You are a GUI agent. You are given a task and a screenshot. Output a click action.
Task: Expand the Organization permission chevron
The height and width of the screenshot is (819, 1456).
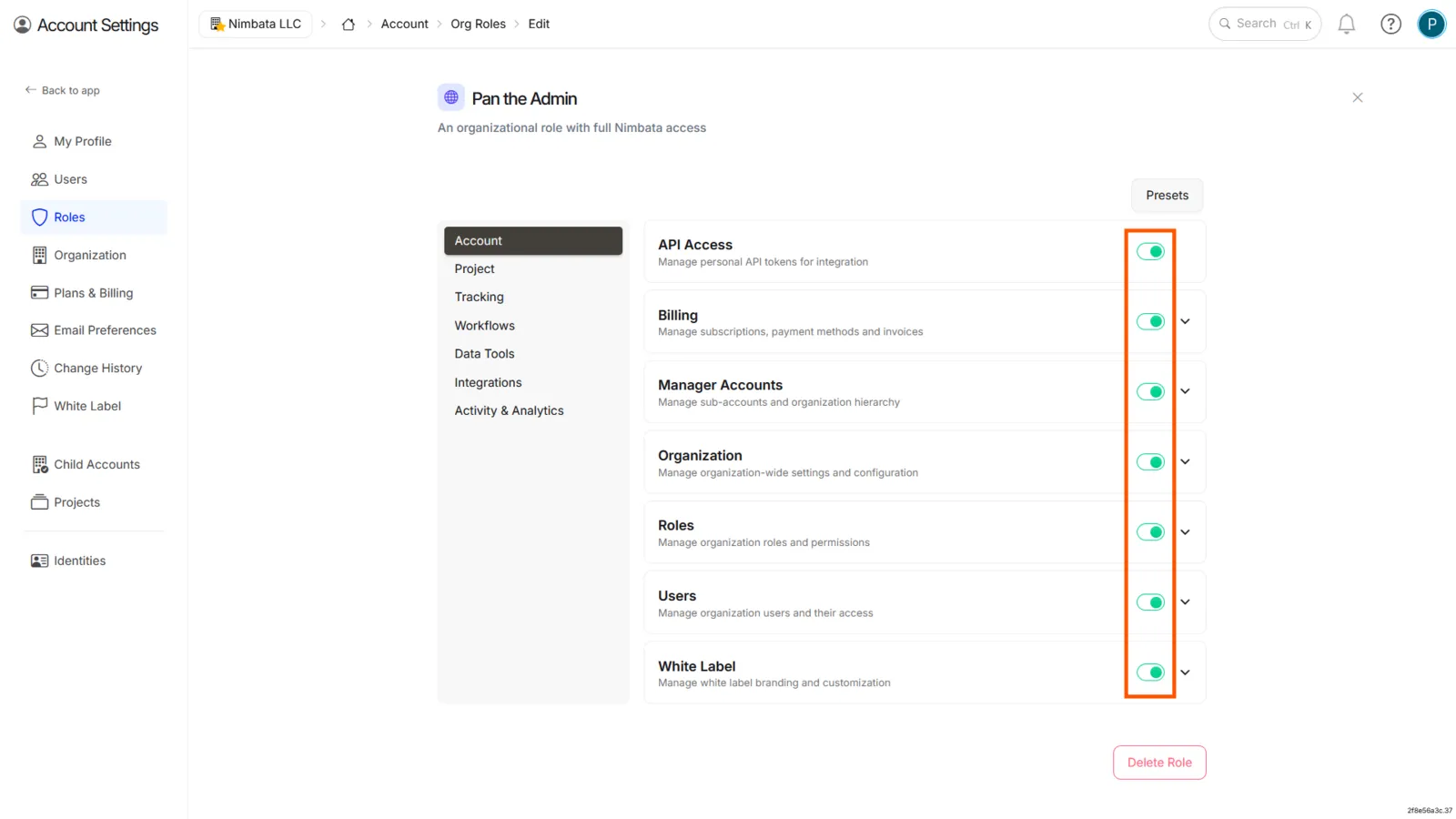1185,461
